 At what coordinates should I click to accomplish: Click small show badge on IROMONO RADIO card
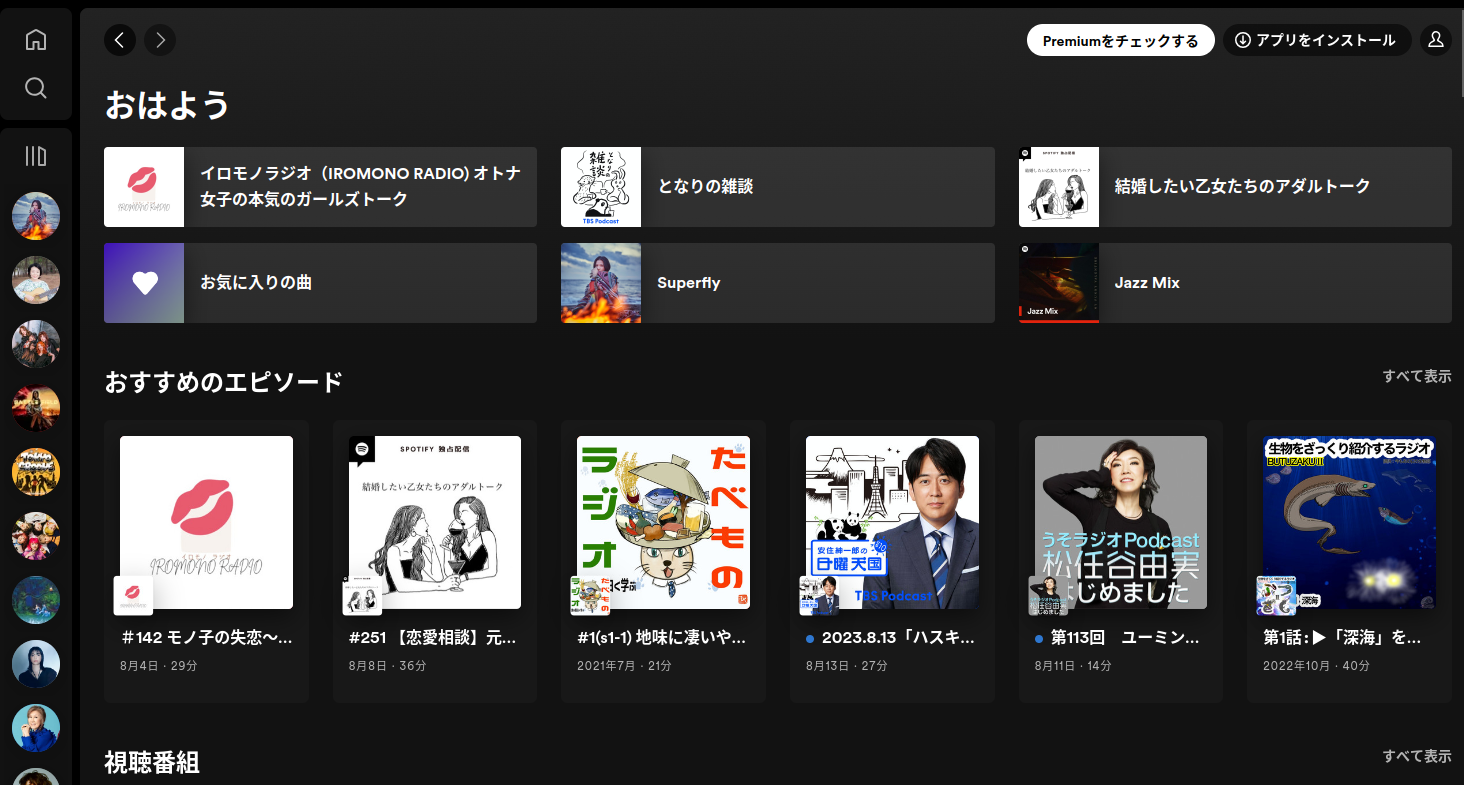click(x=133, y=596)
